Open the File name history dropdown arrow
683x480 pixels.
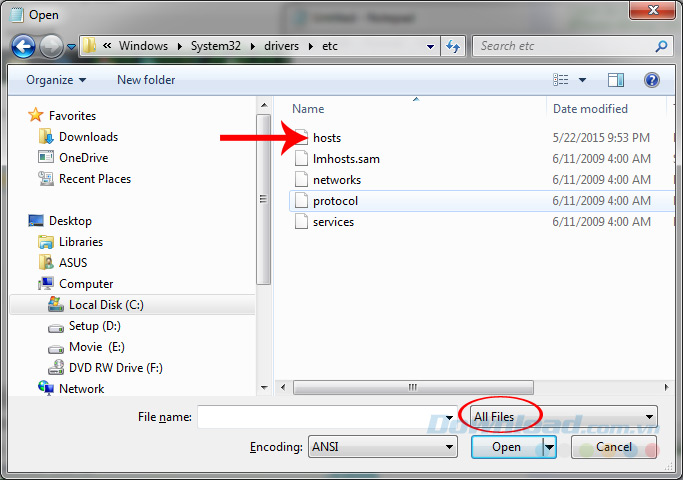(x=450, y=417)
